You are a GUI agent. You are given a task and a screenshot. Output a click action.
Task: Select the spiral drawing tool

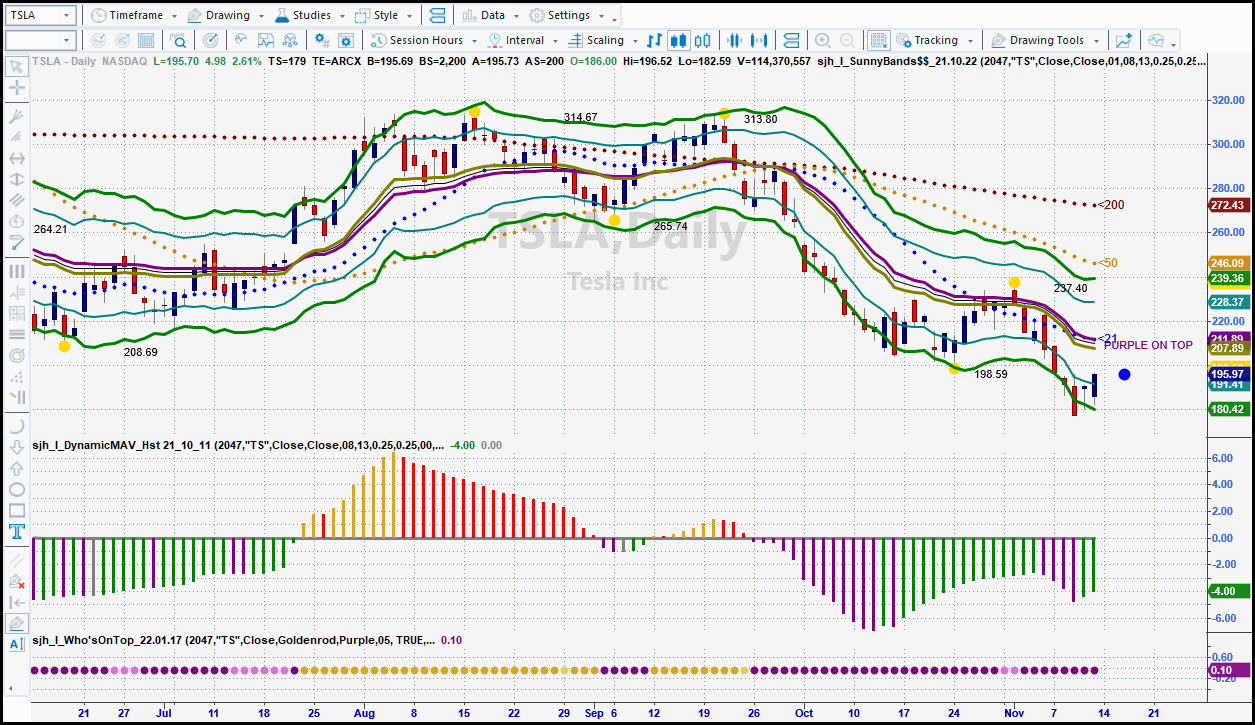coord(16,355)
